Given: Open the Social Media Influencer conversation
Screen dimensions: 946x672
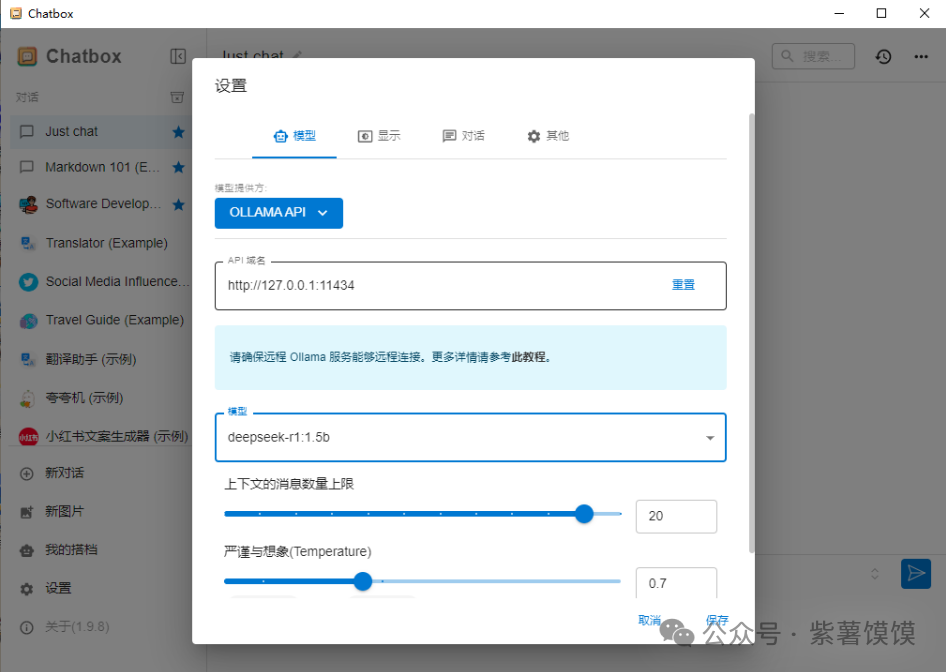Looking at the screenshot, I should pyautogui.click(x=100, y=282).
